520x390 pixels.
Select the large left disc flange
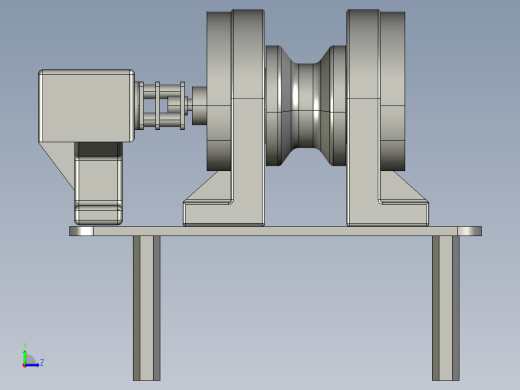pos(219,91)
